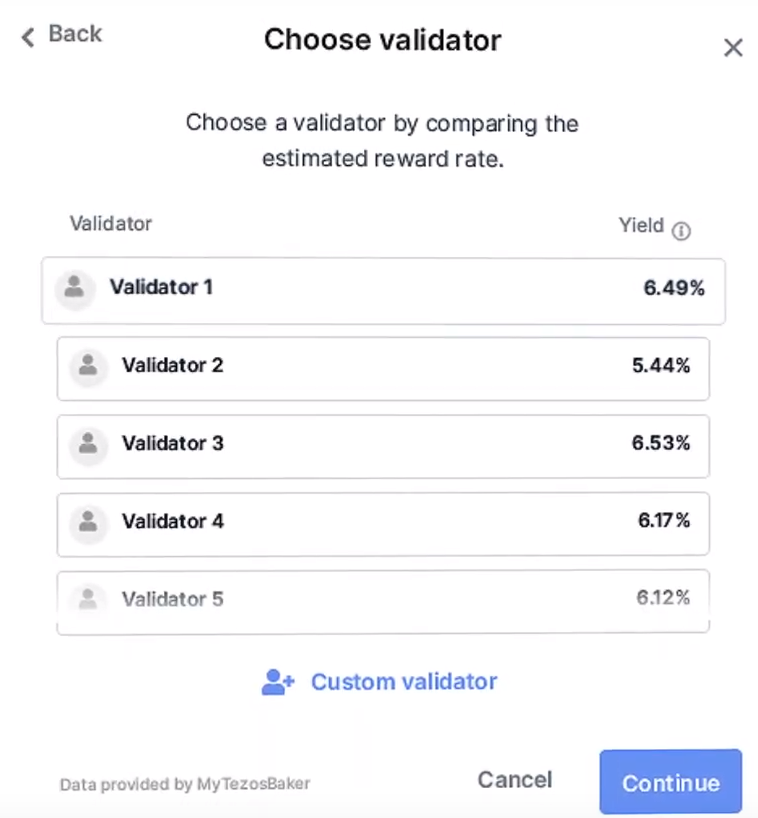Click the Back arrow icon
Screen dimensions: 758x818
(x=28, y=37)
